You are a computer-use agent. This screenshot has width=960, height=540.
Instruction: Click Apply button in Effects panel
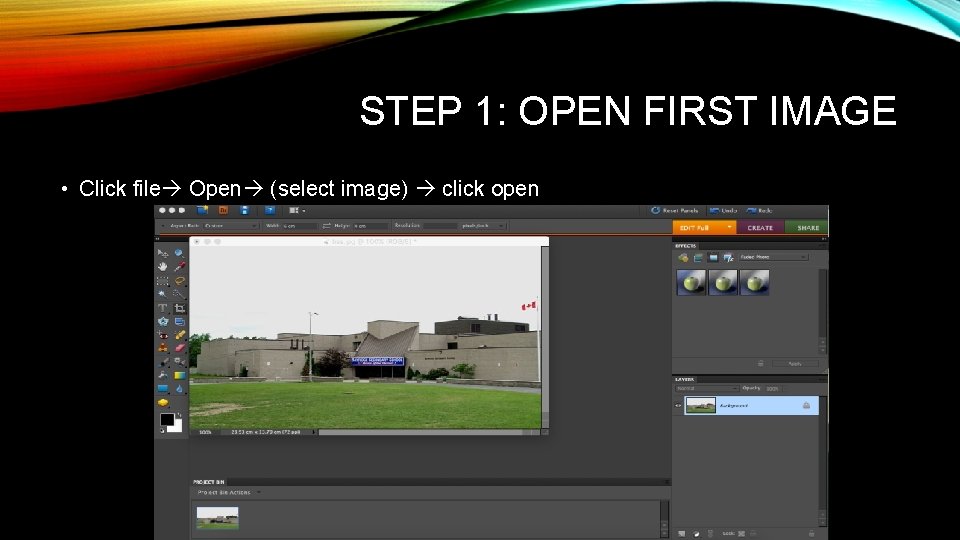794,364
